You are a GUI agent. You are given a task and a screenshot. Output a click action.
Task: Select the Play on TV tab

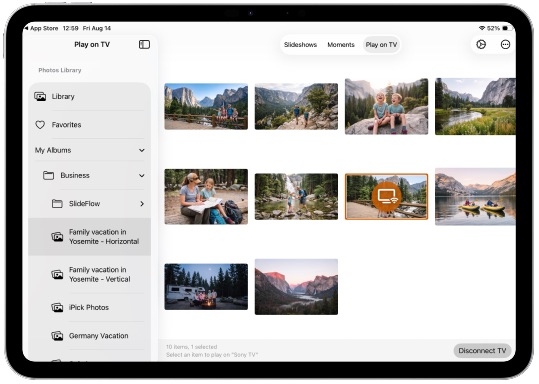(x=381, y=45)
